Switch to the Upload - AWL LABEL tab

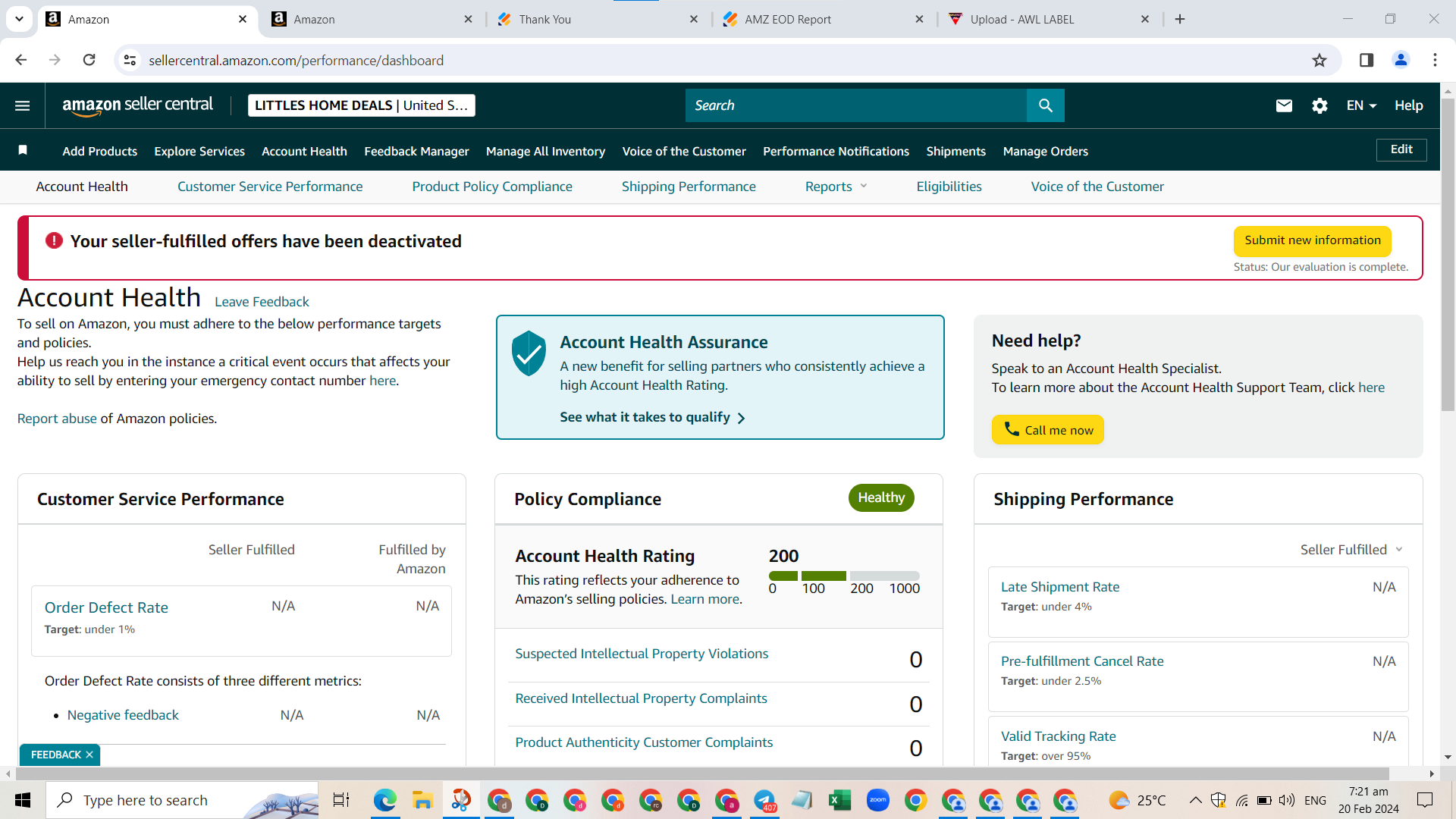click(x=1049, y=19)
